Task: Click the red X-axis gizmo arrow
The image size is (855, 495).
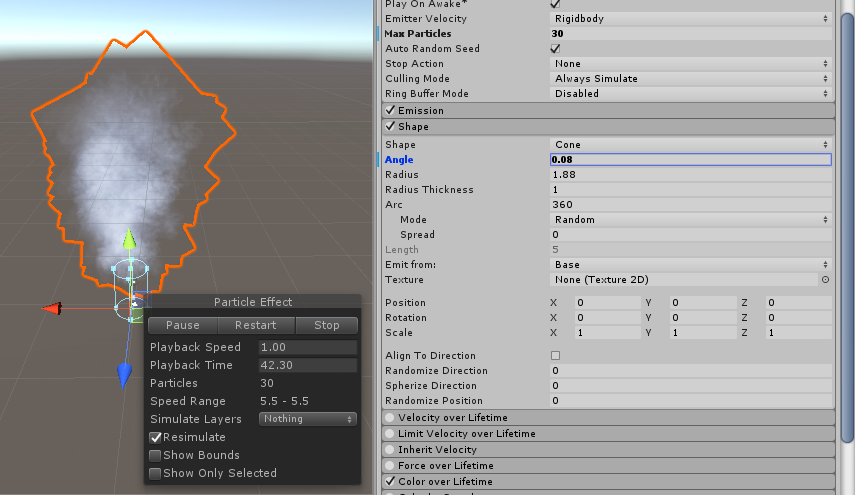Action: 51,309
